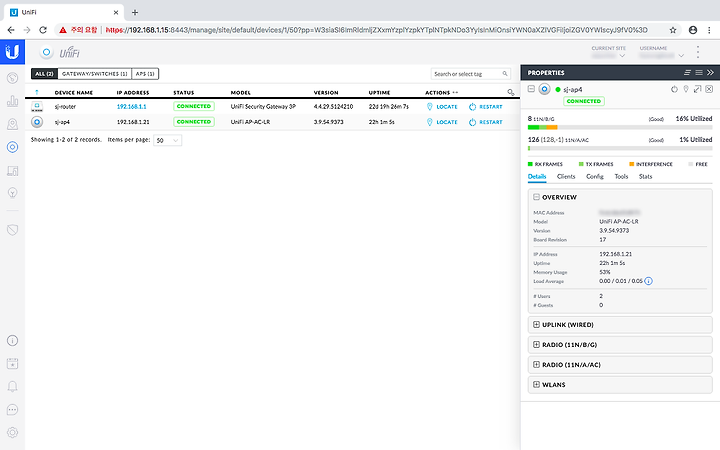Switch Properties panel to compact list view
720x450 pixels.
tap(687, 73)
